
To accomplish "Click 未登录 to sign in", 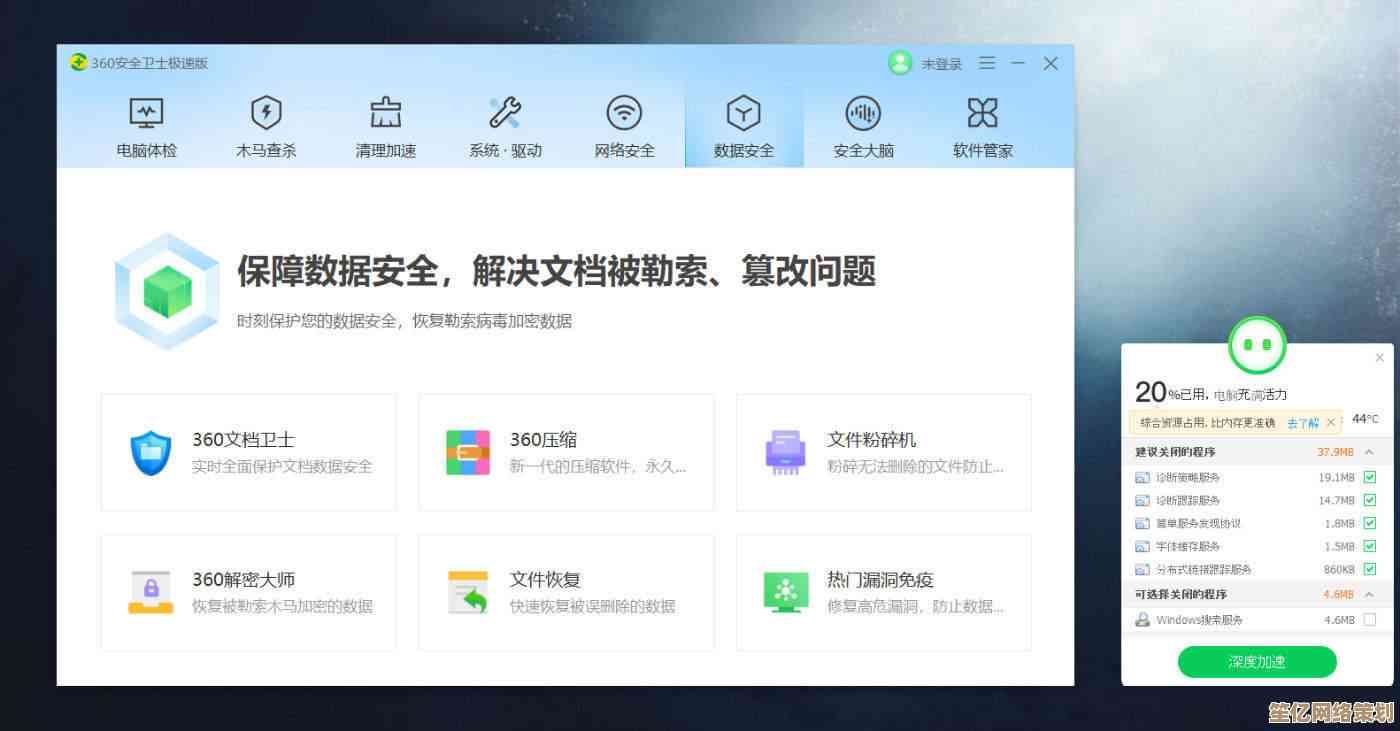I will coord(940,64).
